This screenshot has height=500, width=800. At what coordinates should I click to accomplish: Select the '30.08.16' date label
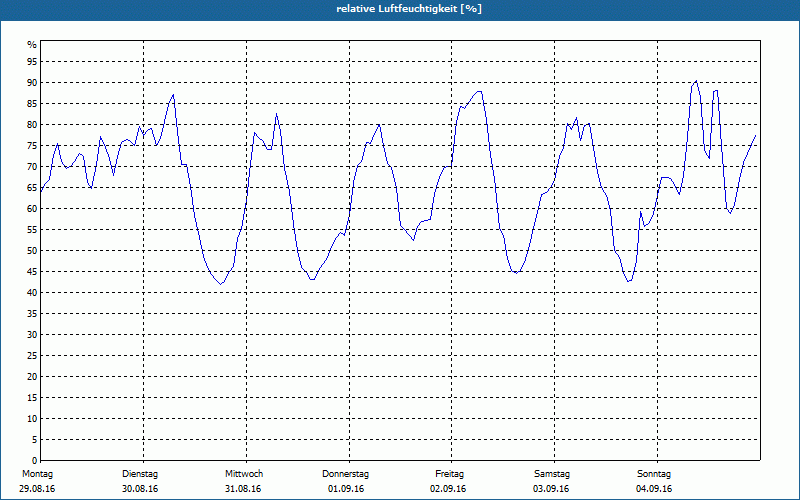[140, 489]
